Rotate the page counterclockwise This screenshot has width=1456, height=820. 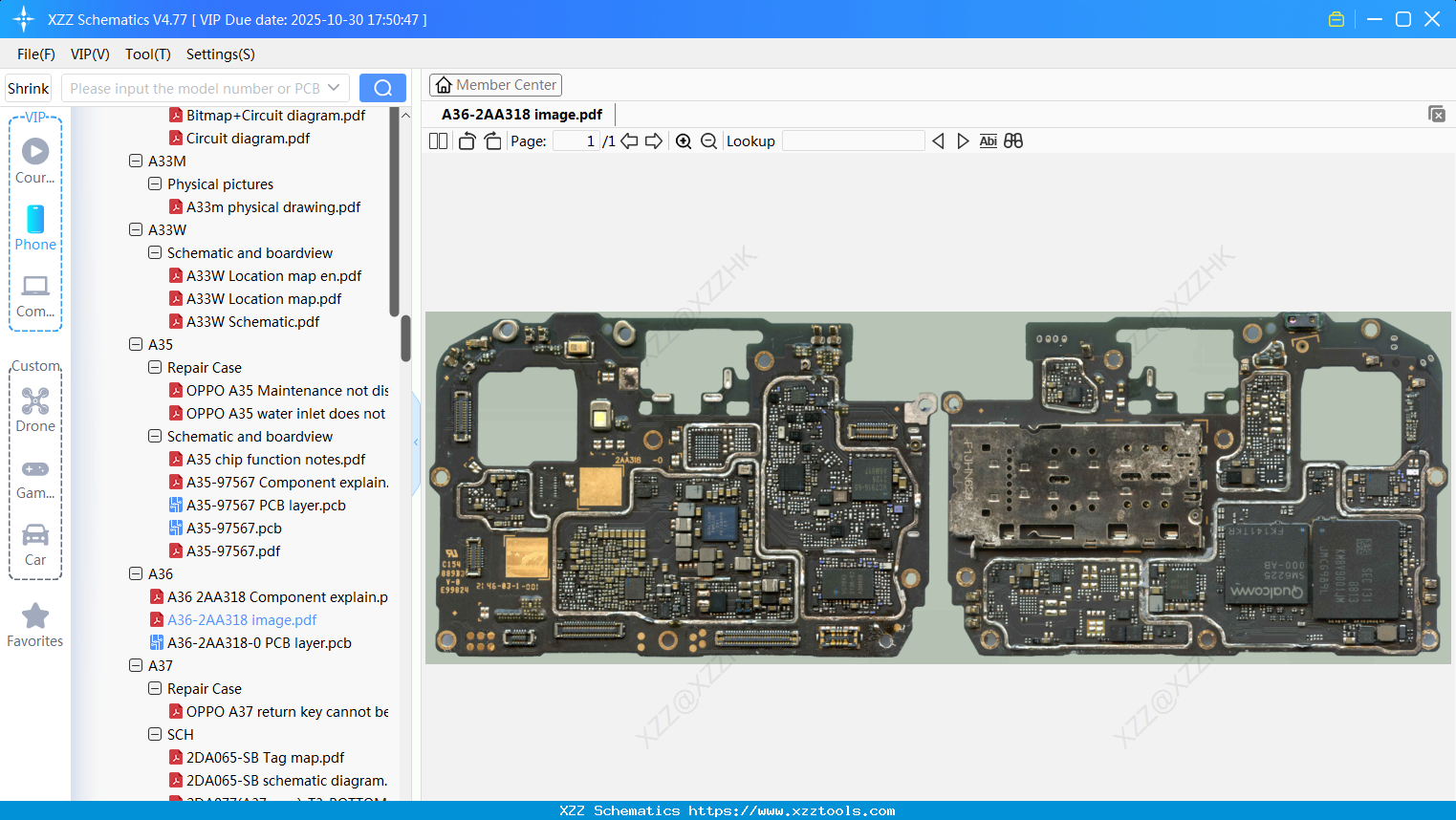467,141
